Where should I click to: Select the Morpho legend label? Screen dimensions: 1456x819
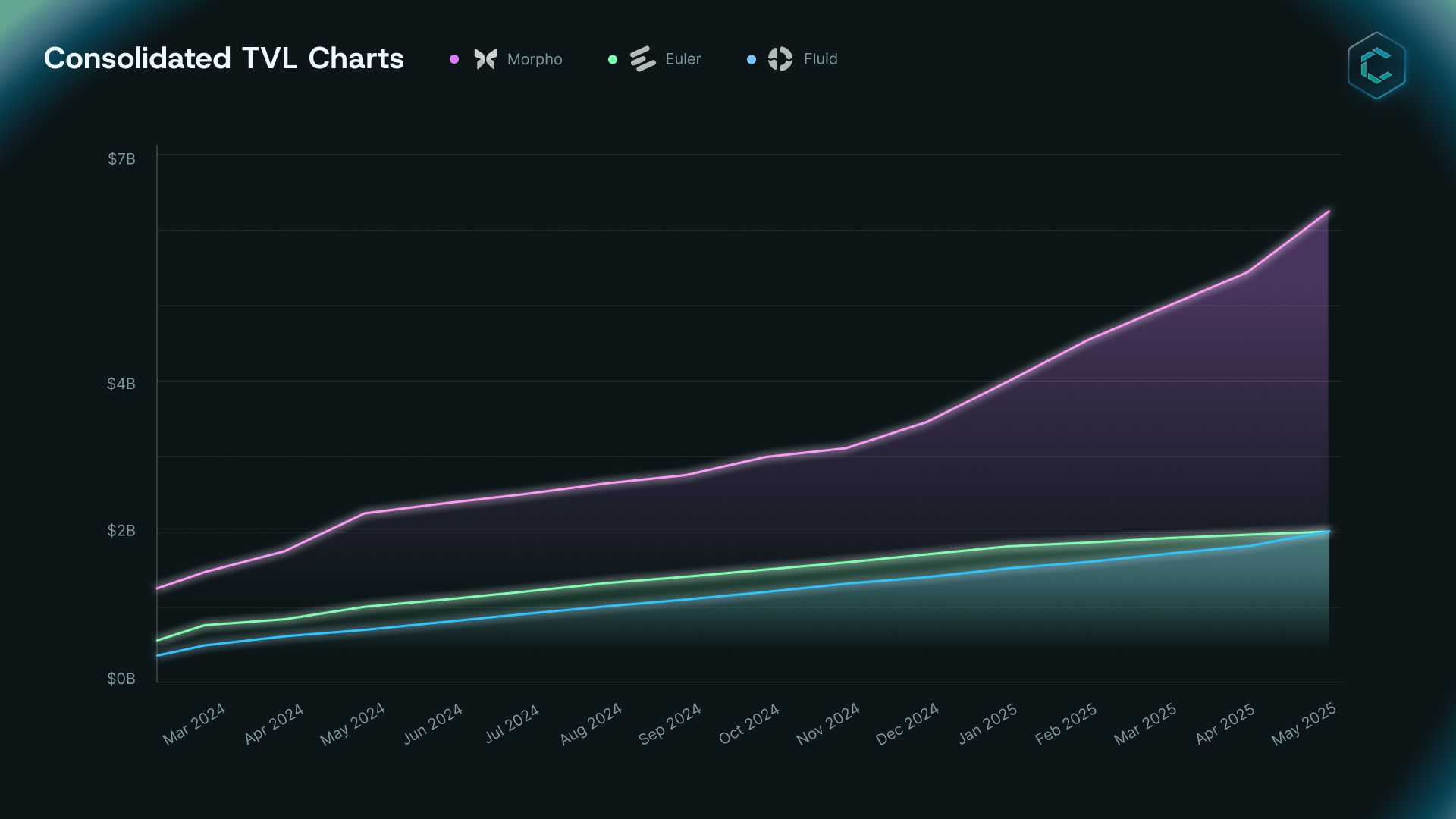click(x=535, y=59)
